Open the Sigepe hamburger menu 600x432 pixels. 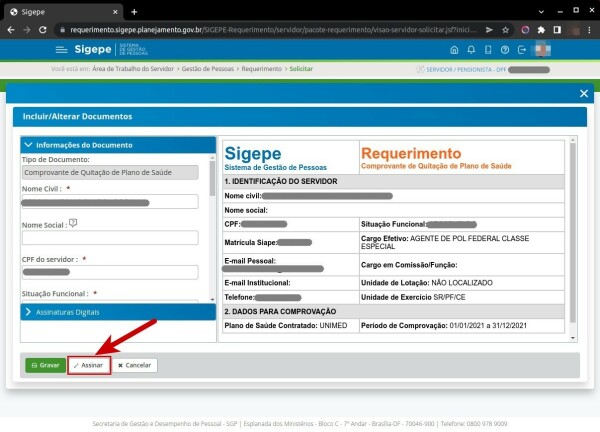tap(61, 50)
